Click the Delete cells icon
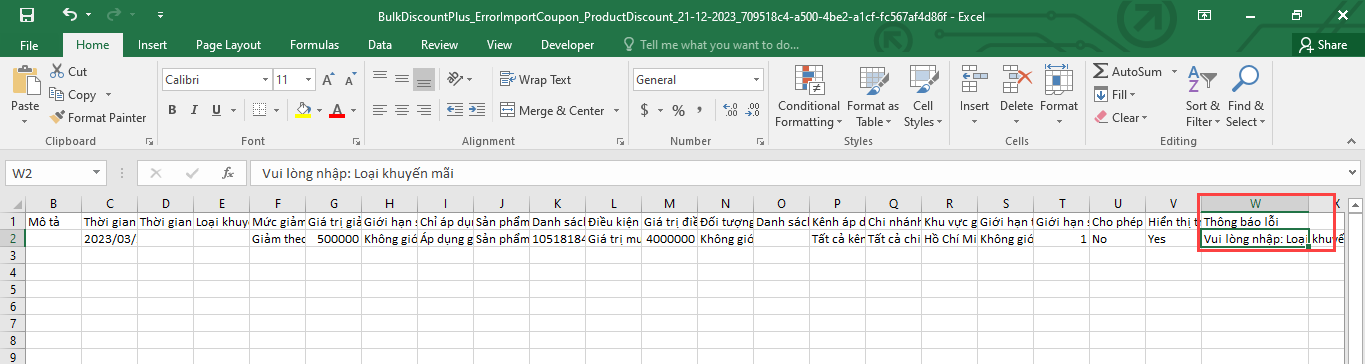The width and height of the screenshot is (1365, 364). pyautogui.click(x=1016, y=79)
